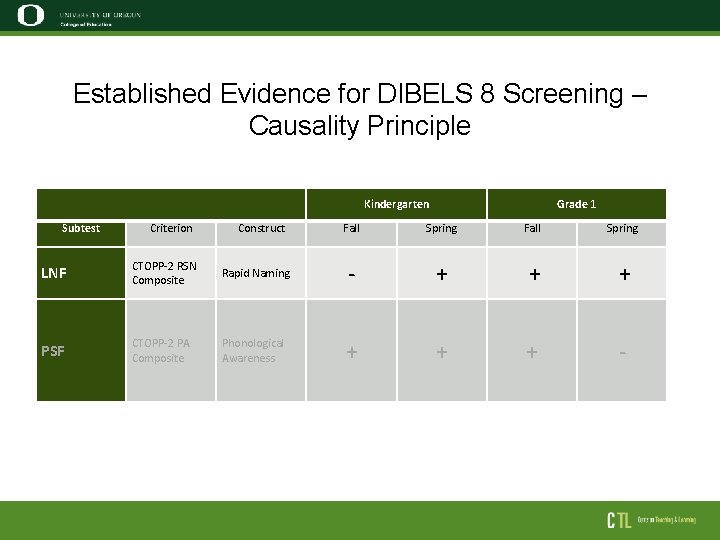Click the LNF Kindergarten Fall minus cell
This screenshot has height=540, width=720.
click(x=351, y=273)
